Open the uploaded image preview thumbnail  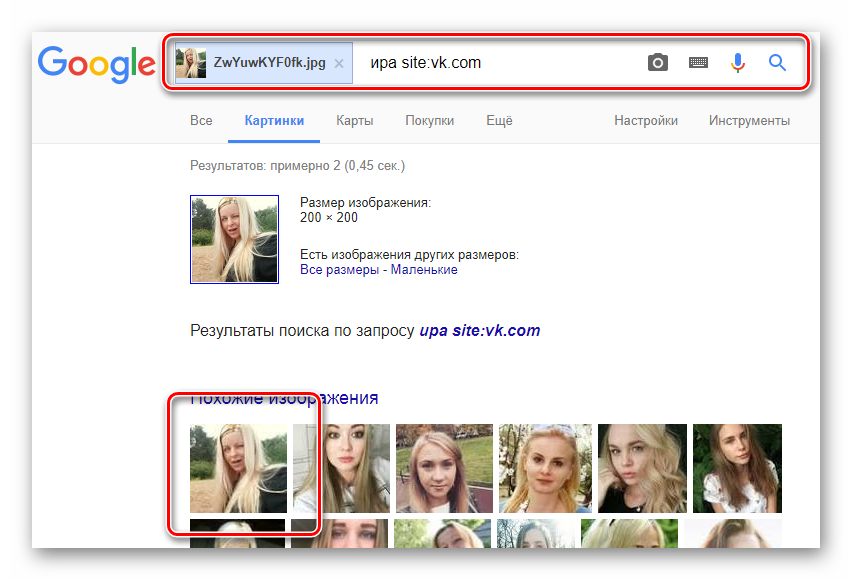(234, 240)
